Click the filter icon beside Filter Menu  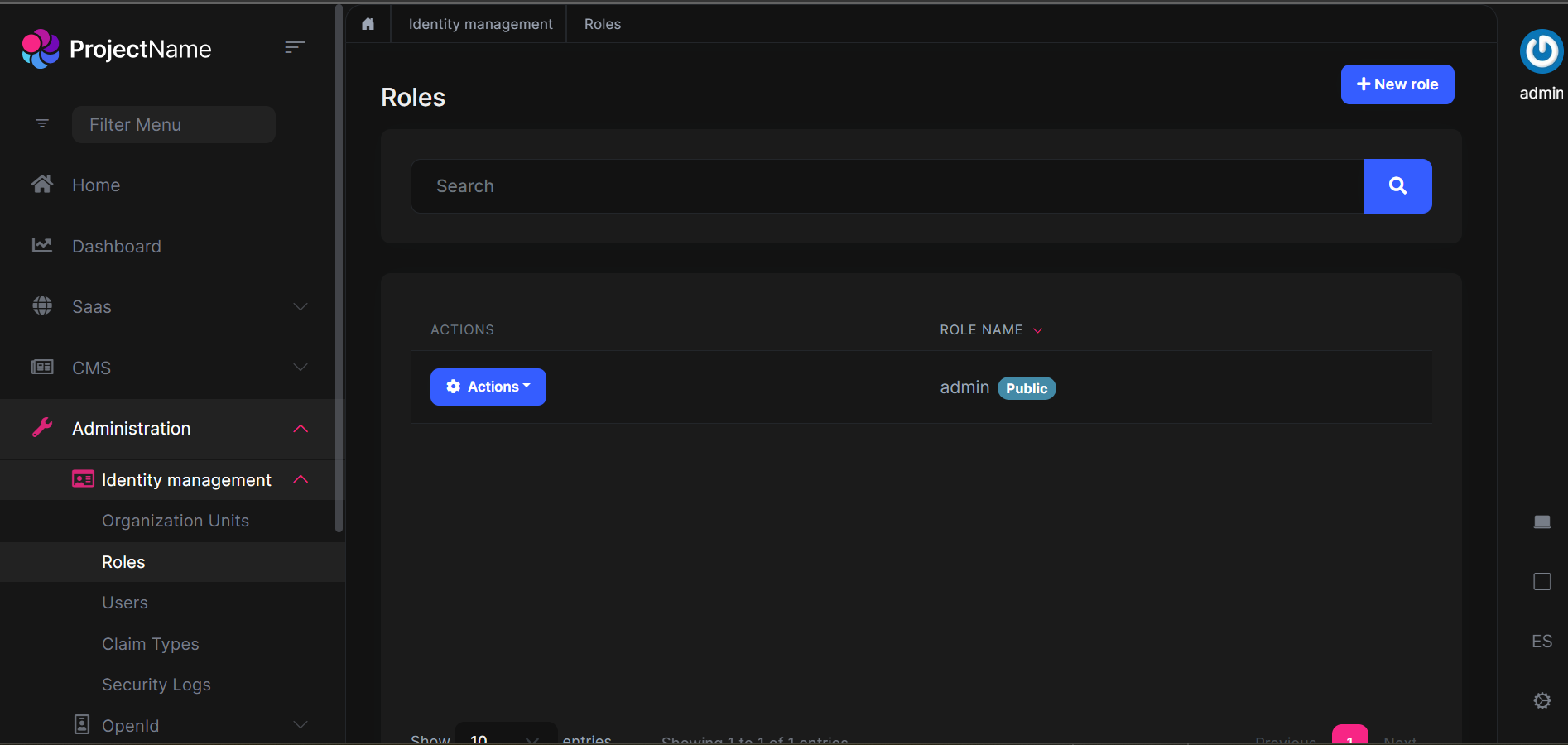click(x=42, y=124)
